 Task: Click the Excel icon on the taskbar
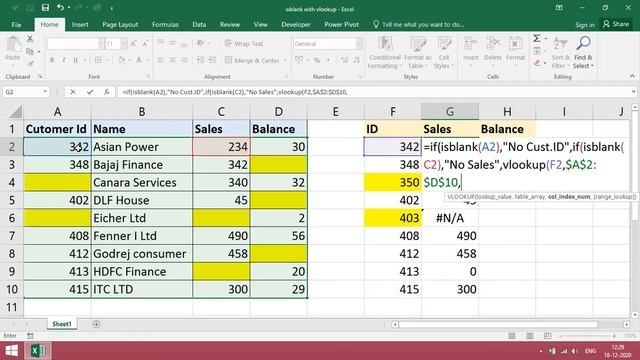38,351
